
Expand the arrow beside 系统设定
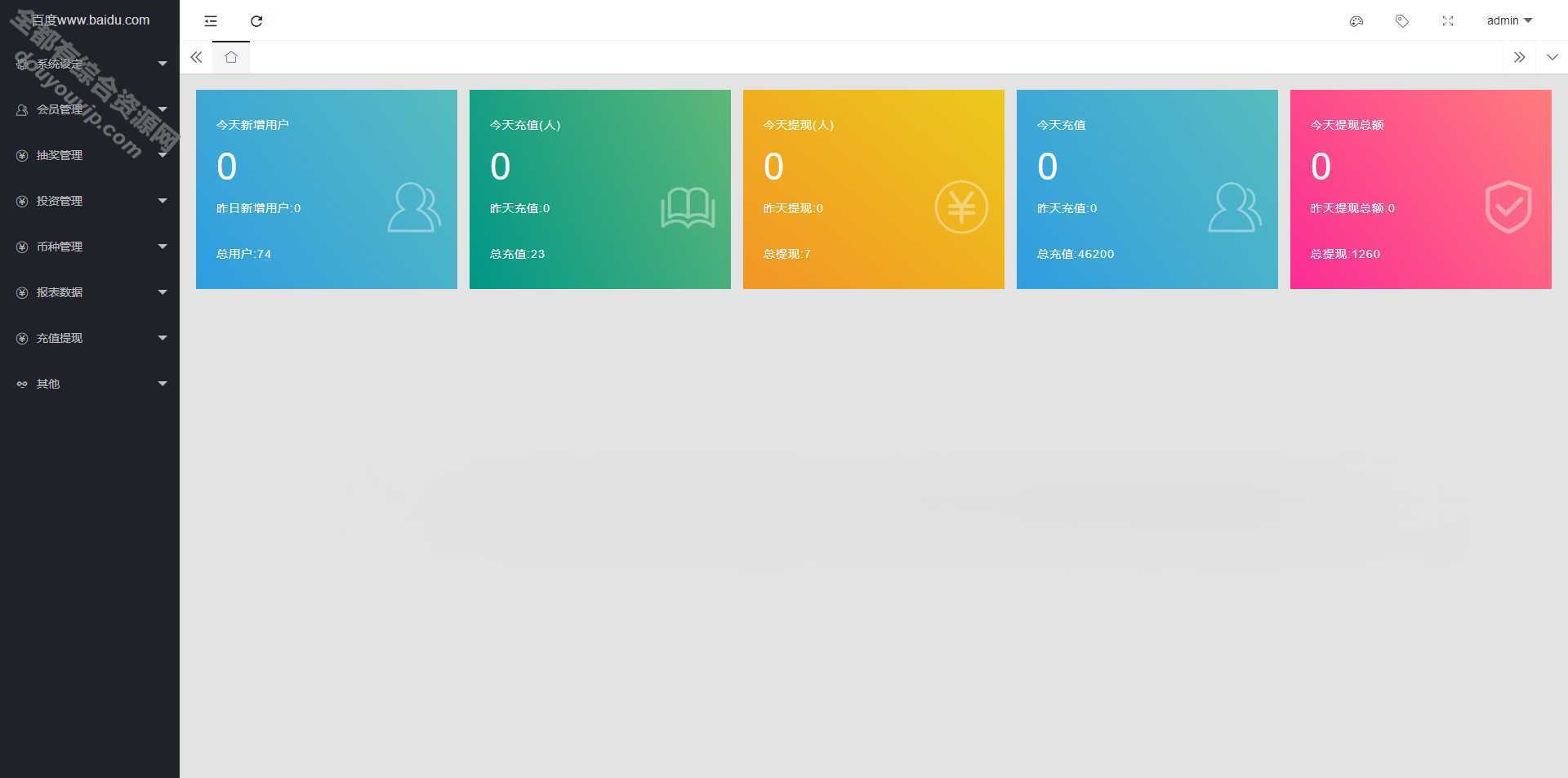coord(163,64)
